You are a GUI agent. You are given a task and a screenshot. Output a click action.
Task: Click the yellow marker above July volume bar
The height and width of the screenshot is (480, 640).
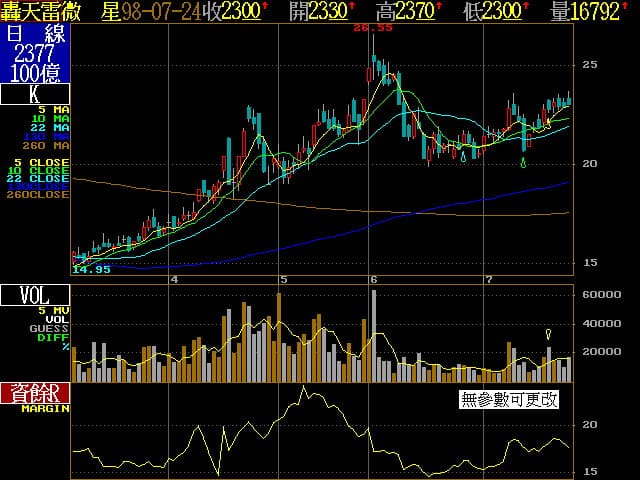(x=548, y=334)
